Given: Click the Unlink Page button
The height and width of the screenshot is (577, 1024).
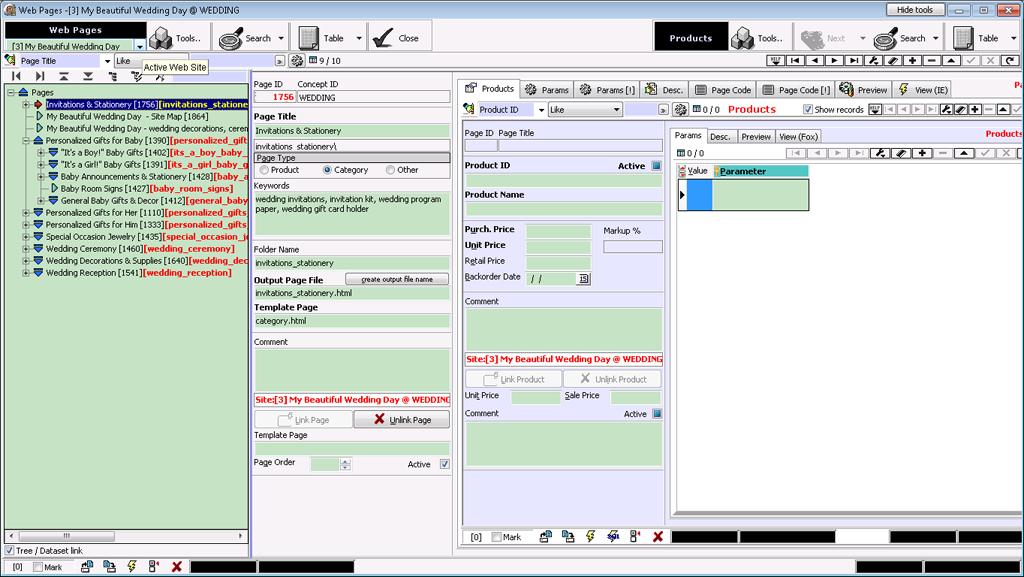Looking at the screenshot, I should (401, 420).
